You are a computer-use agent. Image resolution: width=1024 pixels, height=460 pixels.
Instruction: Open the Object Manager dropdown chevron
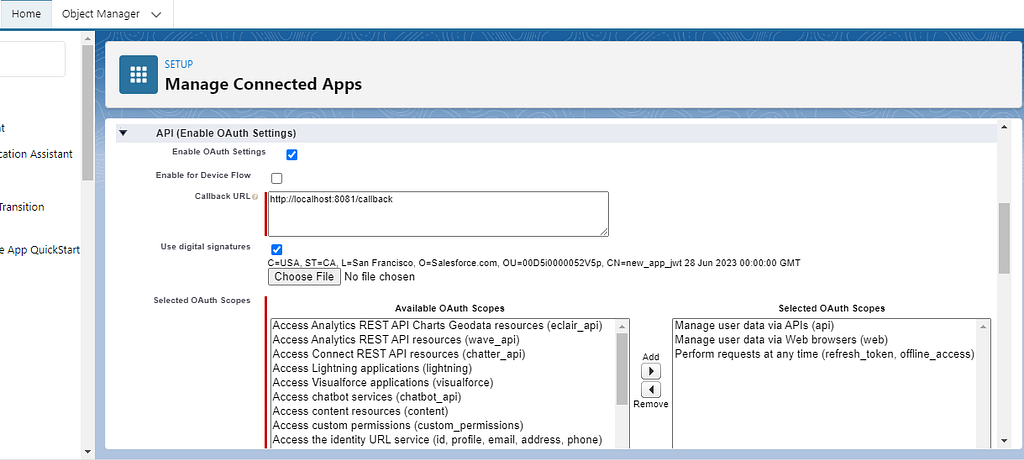click(x=156, y=14)
